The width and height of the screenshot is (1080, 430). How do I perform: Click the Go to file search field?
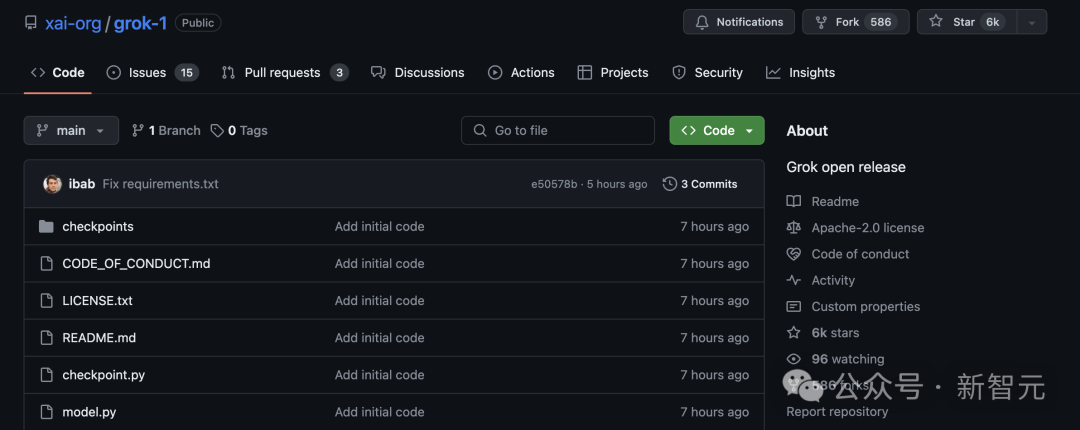pyautogui.click(x=558, y=131)
